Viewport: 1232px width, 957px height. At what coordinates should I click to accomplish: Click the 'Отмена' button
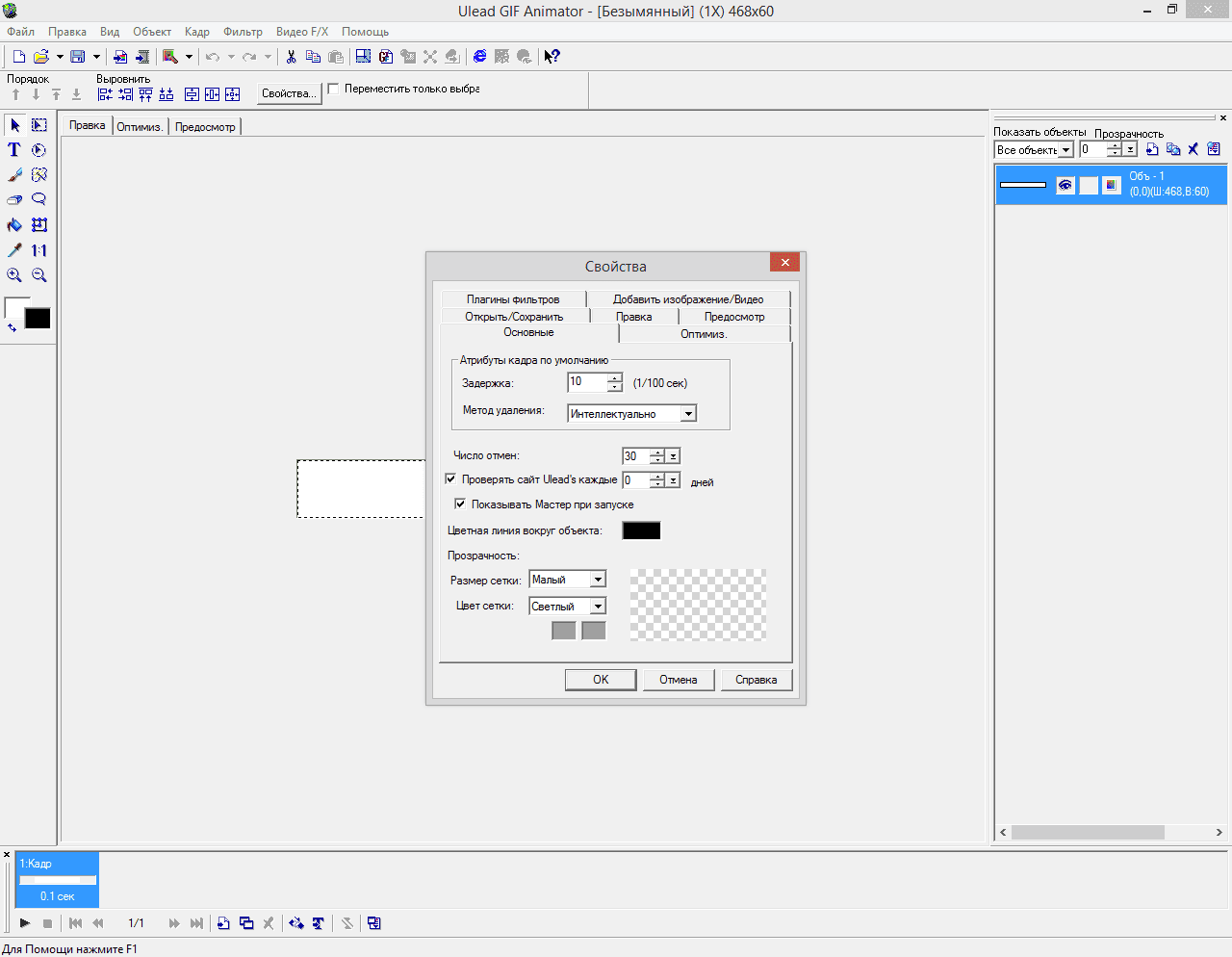click(x=679, y=680)
